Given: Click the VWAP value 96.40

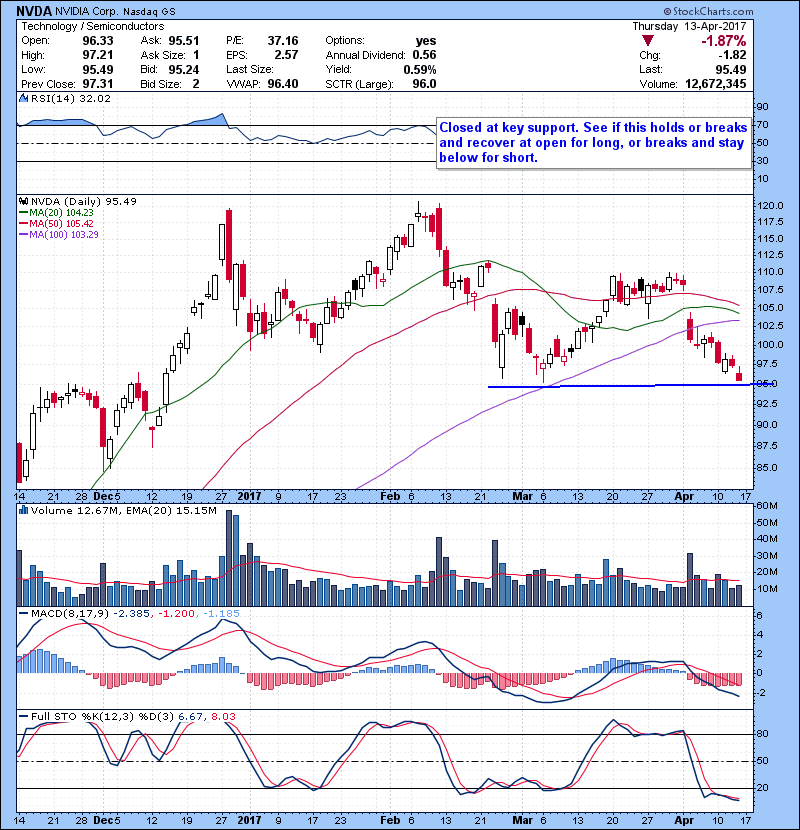Looking at the screenshot, I should click(283, 84).
